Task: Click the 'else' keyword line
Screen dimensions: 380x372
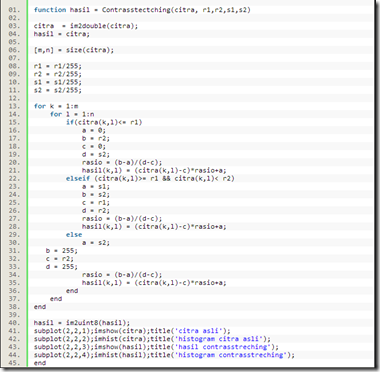Action: pyautogui.click(x=74, y=234)
